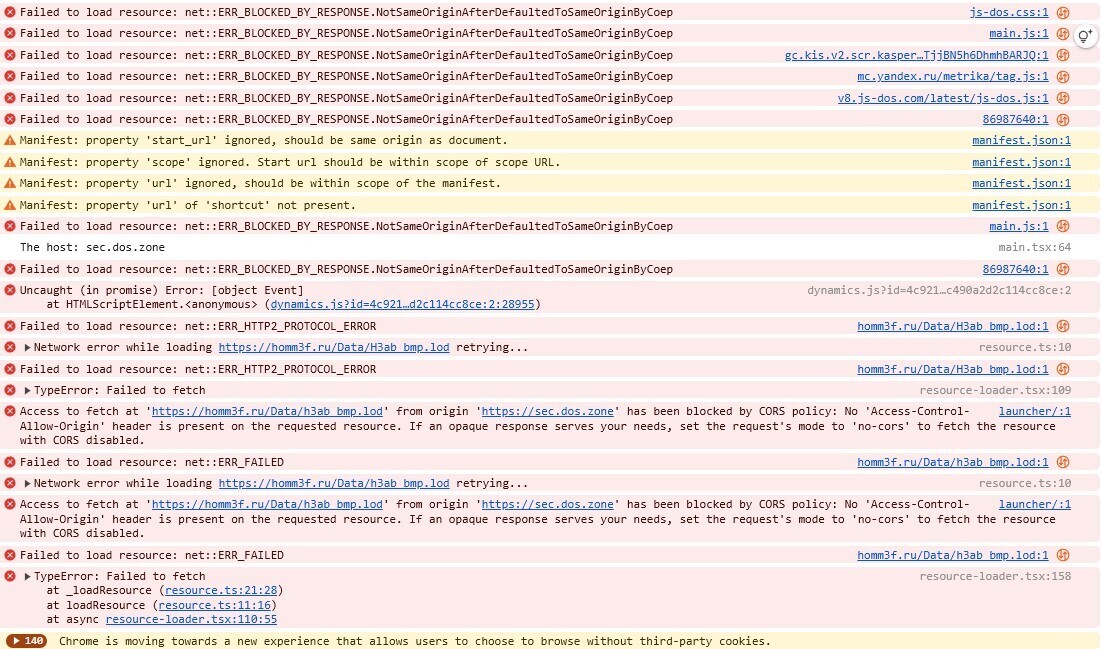The height and width of the screenshot is (649, 1101).
Task: Click error icon on Uncaught (in promise) row
Action: click(x=10, y=290)
